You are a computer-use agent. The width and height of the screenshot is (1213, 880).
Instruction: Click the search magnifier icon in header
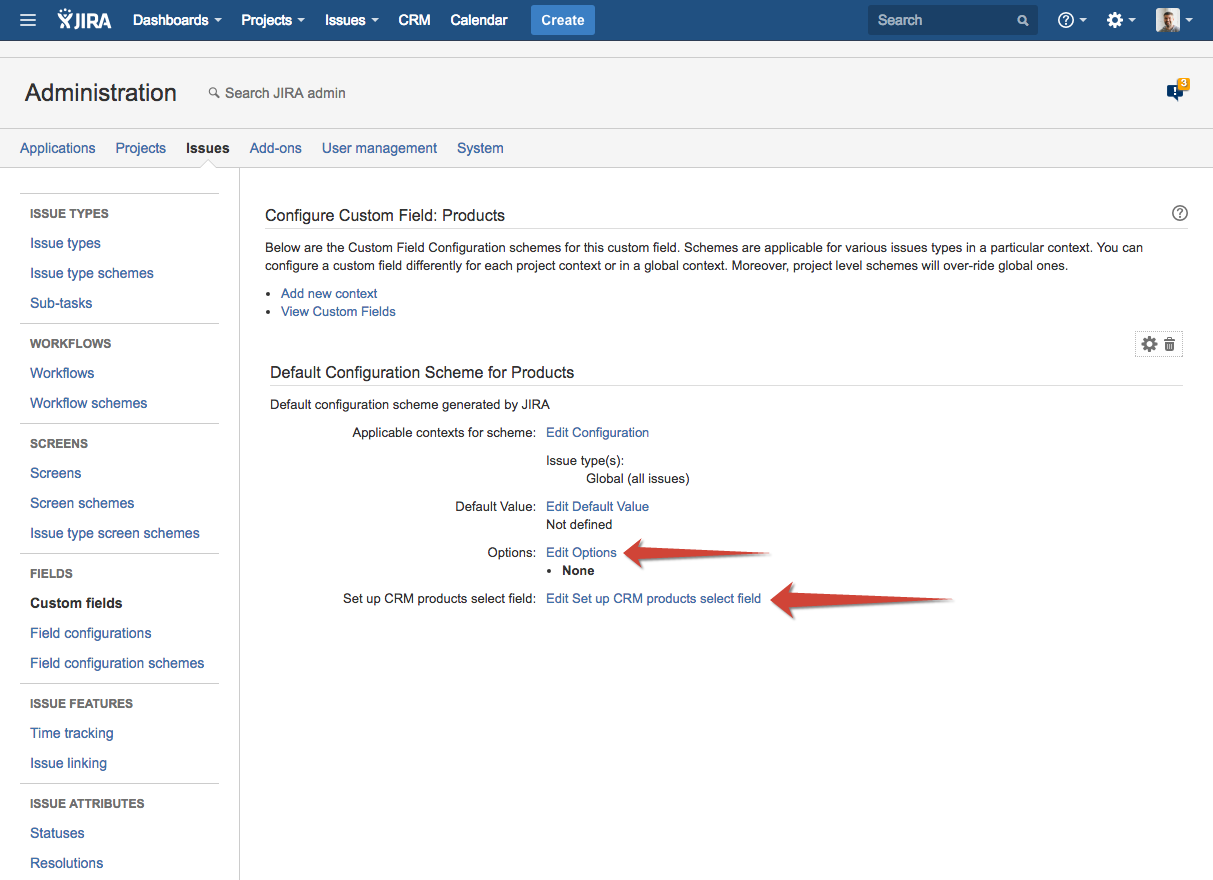[1022, 20]
